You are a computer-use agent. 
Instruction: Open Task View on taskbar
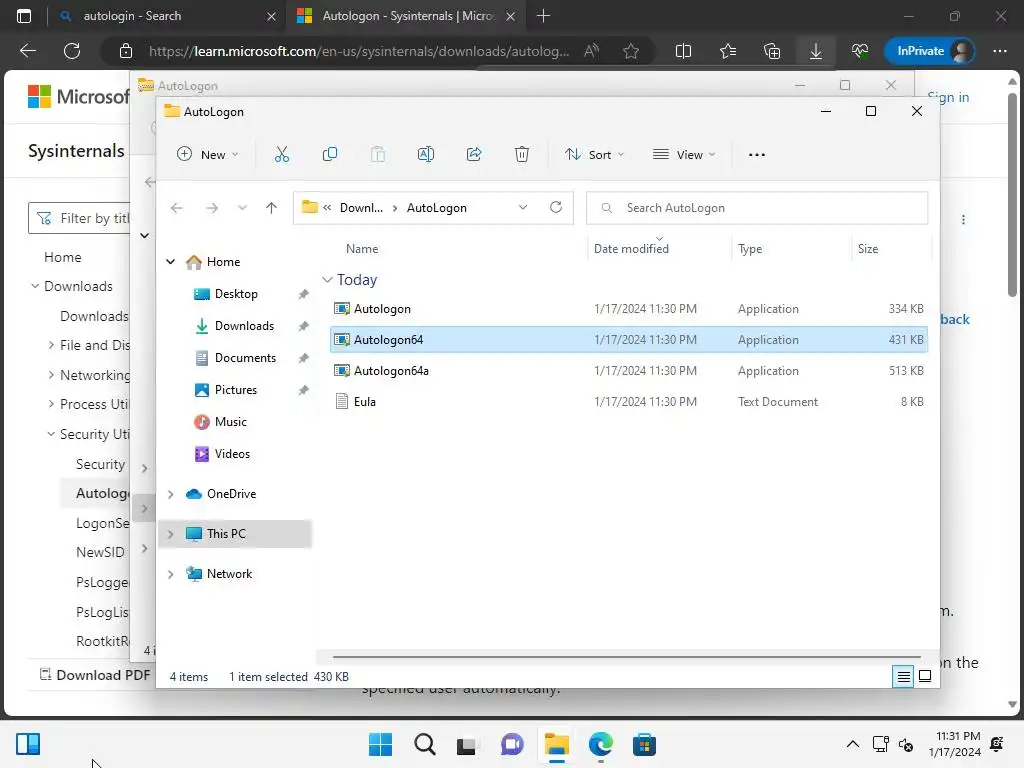pos(467,744)
